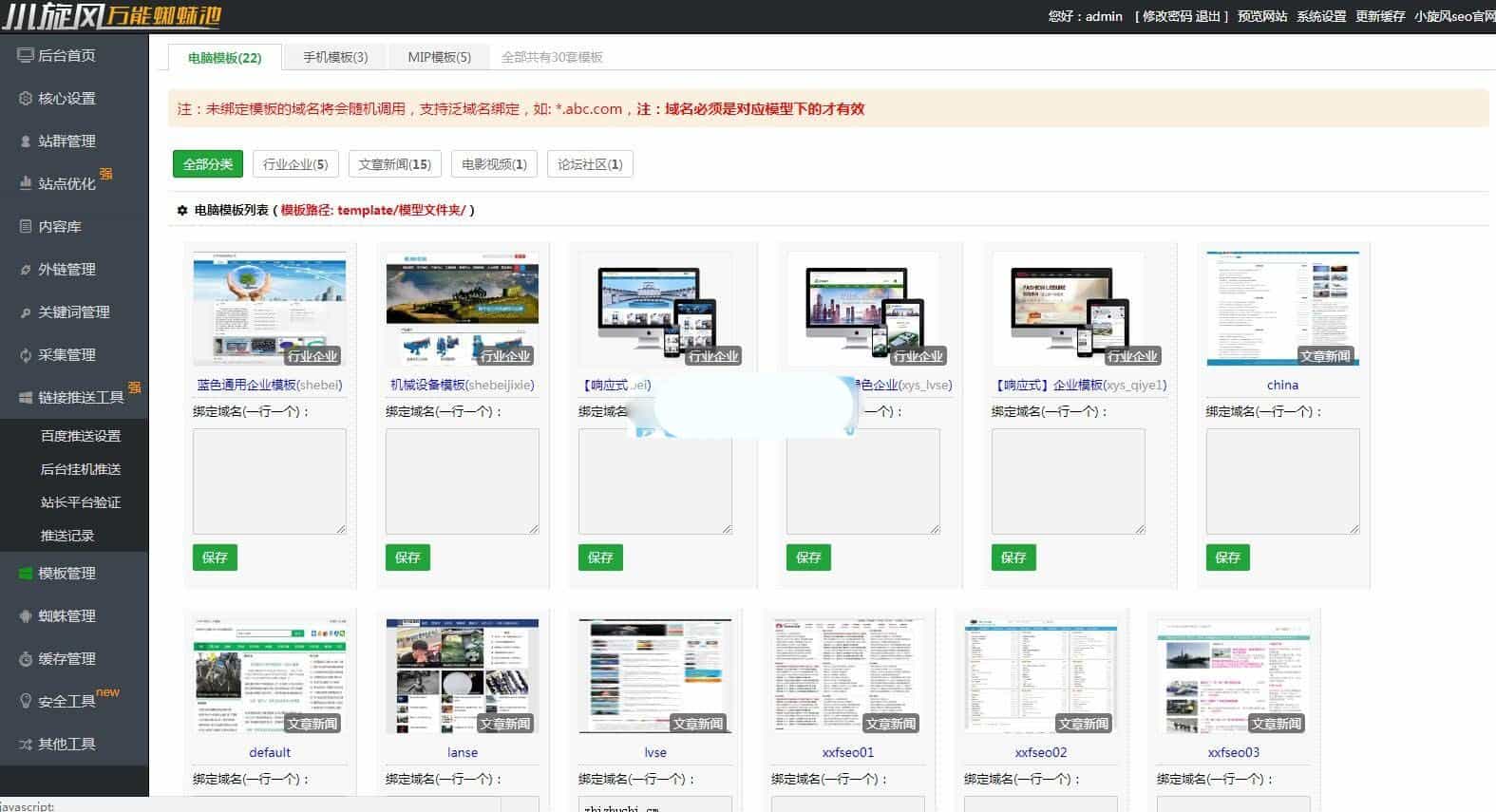Open 推送记录 submenu item
The width and height of the screenshot is (1496, 812).
coord(67,536)
